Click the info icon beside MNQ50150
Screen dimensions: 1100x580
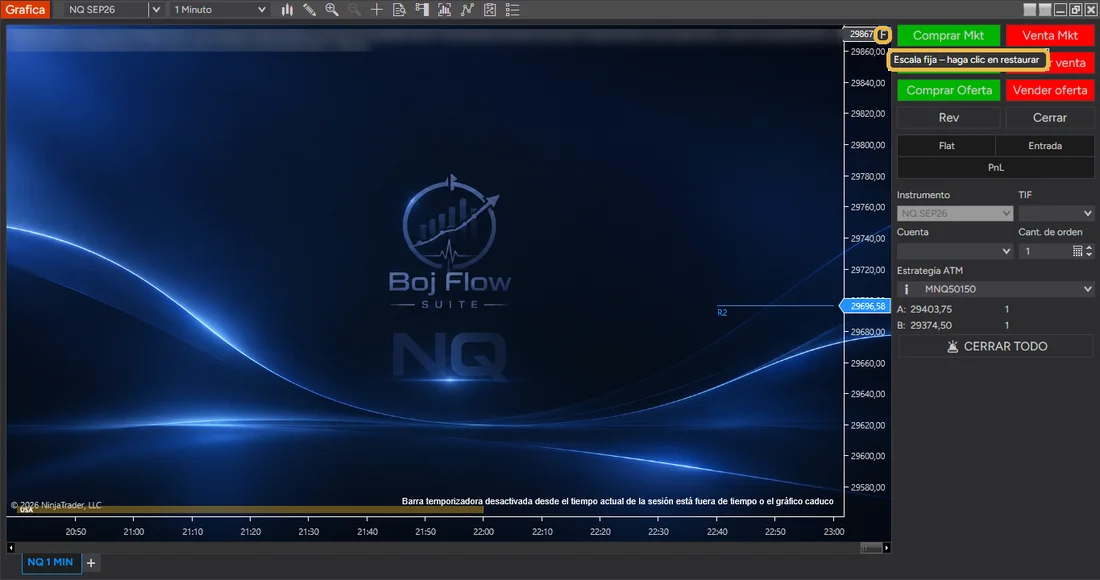(906, 289)
